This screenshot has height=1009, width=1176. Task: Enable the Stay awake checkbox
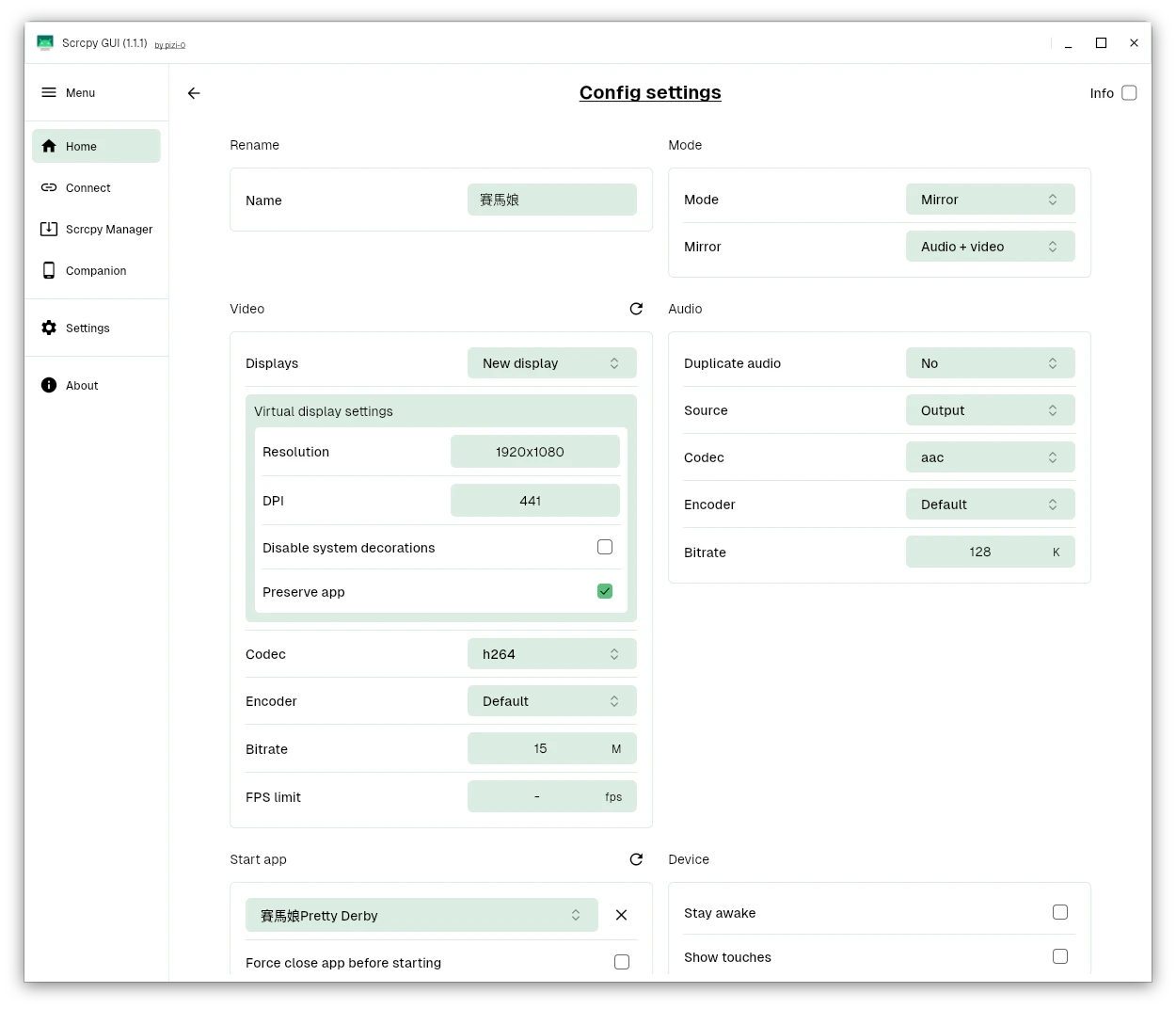point(1060,912)
